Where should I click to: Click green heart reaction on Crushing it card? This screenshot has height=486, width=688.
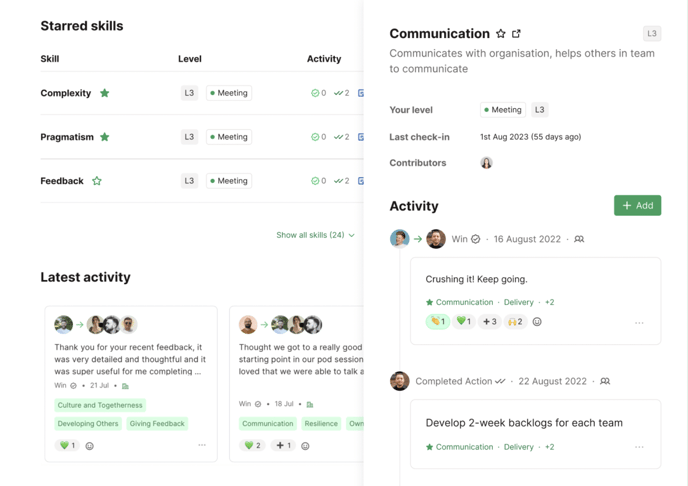(x=463, y=322)
